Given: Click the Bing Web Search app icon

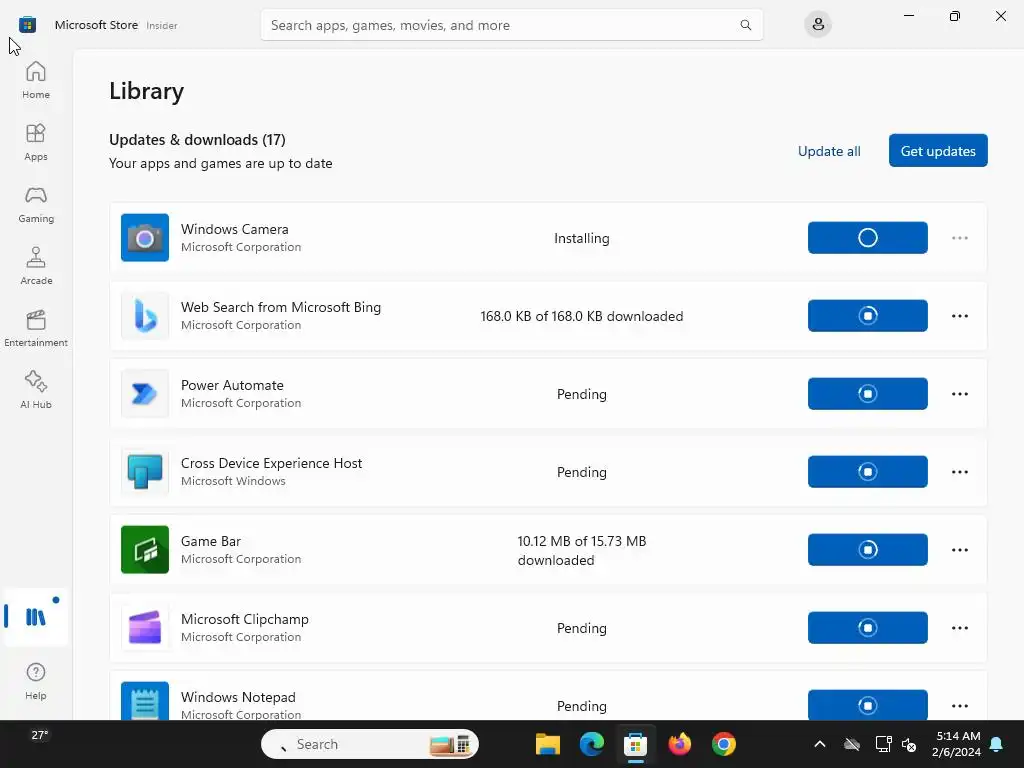Looking at the screenshot, I should coord(145,315).
